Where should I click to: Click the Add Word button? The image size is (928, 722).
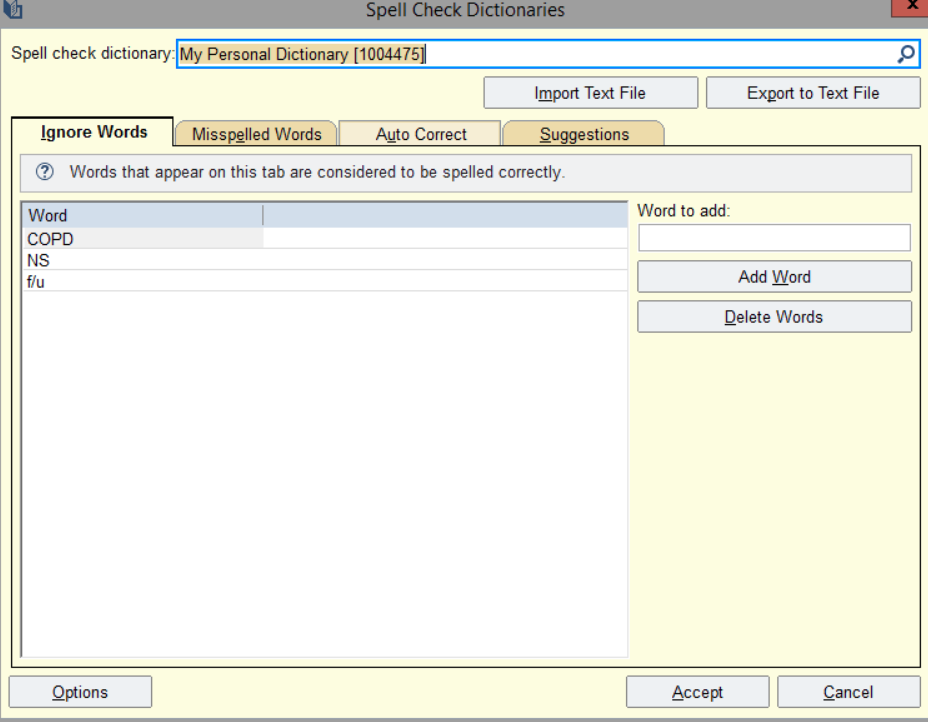point(774,277)
